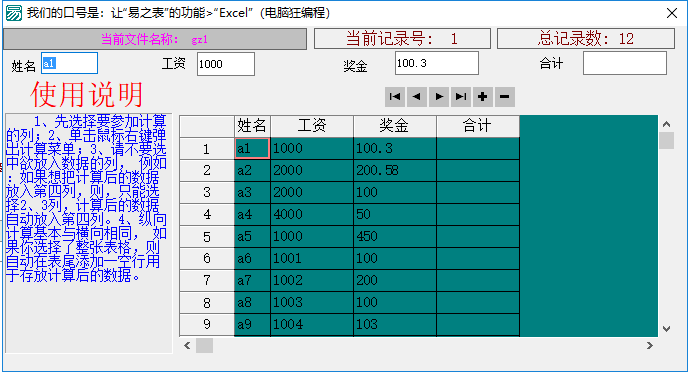This screenshot has height=374, width=690.
Task: Advance to the next record arrow
Action: click(x=439, y=96)
